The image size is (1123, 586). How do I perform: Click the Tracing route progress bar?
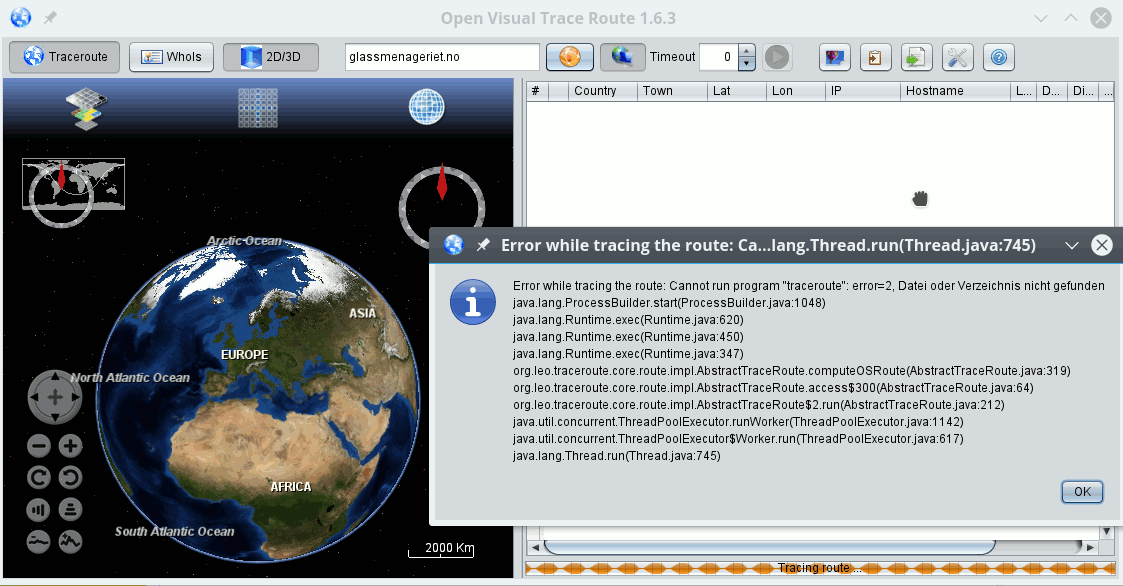(820, 568)
